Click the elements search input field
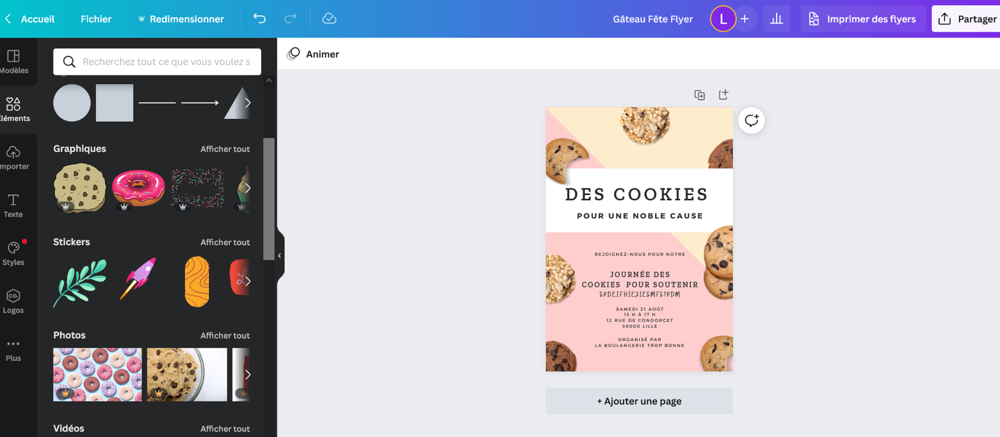 157,62
